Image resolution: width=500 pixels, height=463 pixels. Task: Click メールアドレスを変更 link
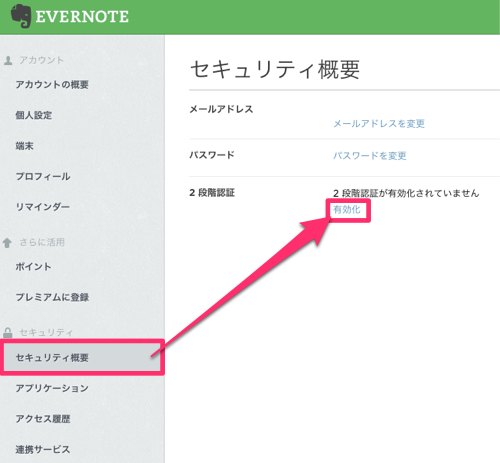click(x=379, y=124)
